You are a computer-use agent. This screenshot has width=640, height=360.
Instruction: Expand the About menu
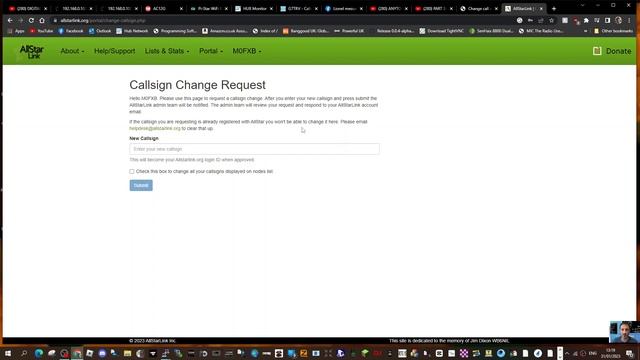[x=72, y=51]
